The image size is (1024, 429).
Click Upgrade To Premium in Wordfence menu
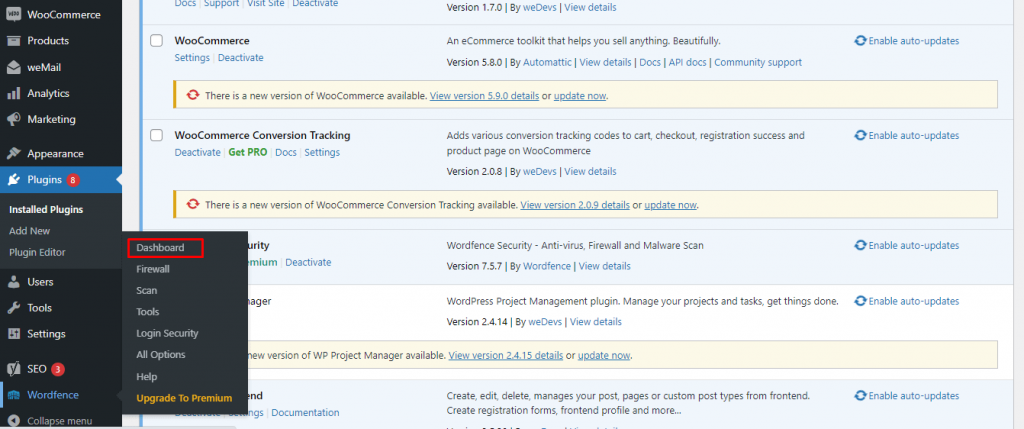[184, 398]
